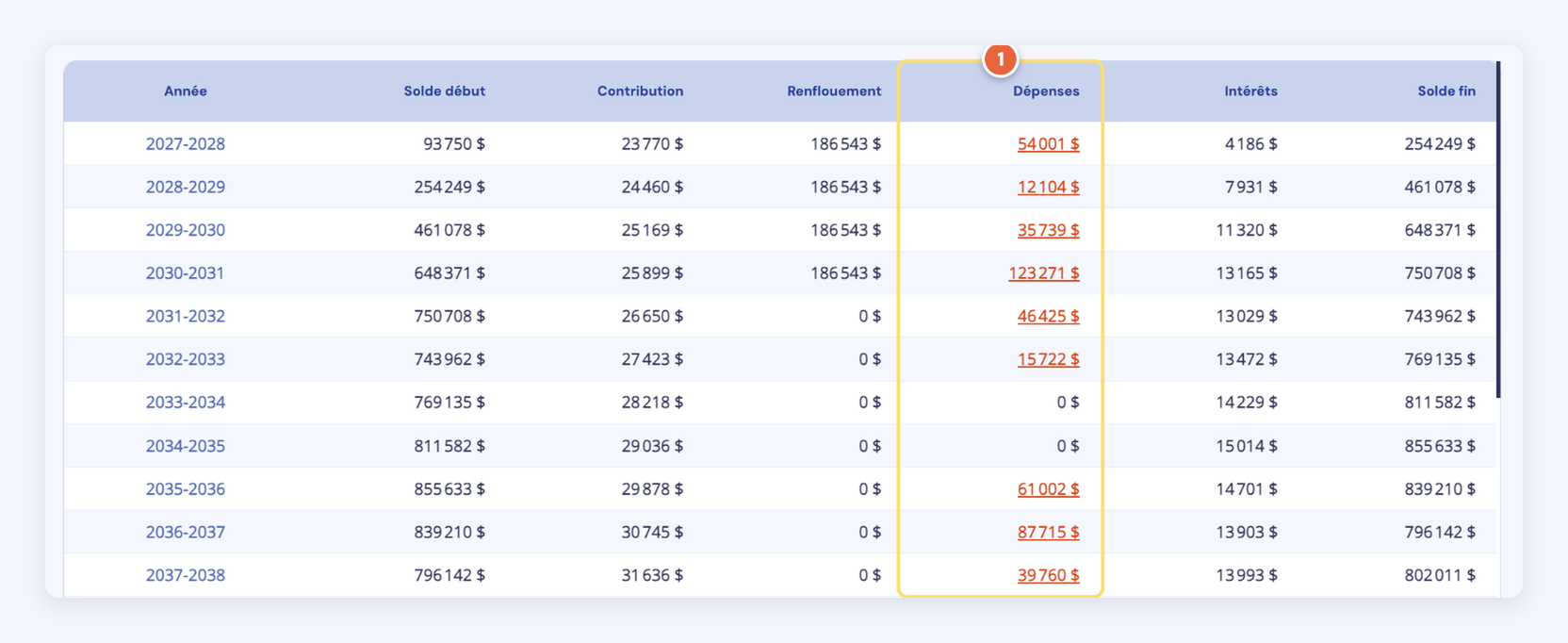Select the 2028-2029 year cell
Viewport: 1568px width, 643px height.
point(186,187)
